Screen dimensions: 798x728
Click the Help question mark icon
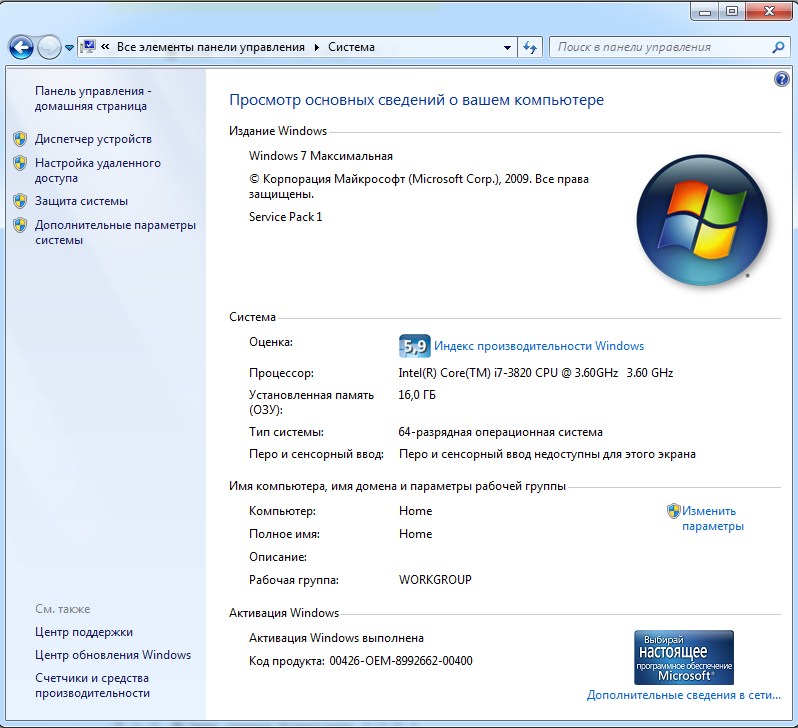(782, 79)
